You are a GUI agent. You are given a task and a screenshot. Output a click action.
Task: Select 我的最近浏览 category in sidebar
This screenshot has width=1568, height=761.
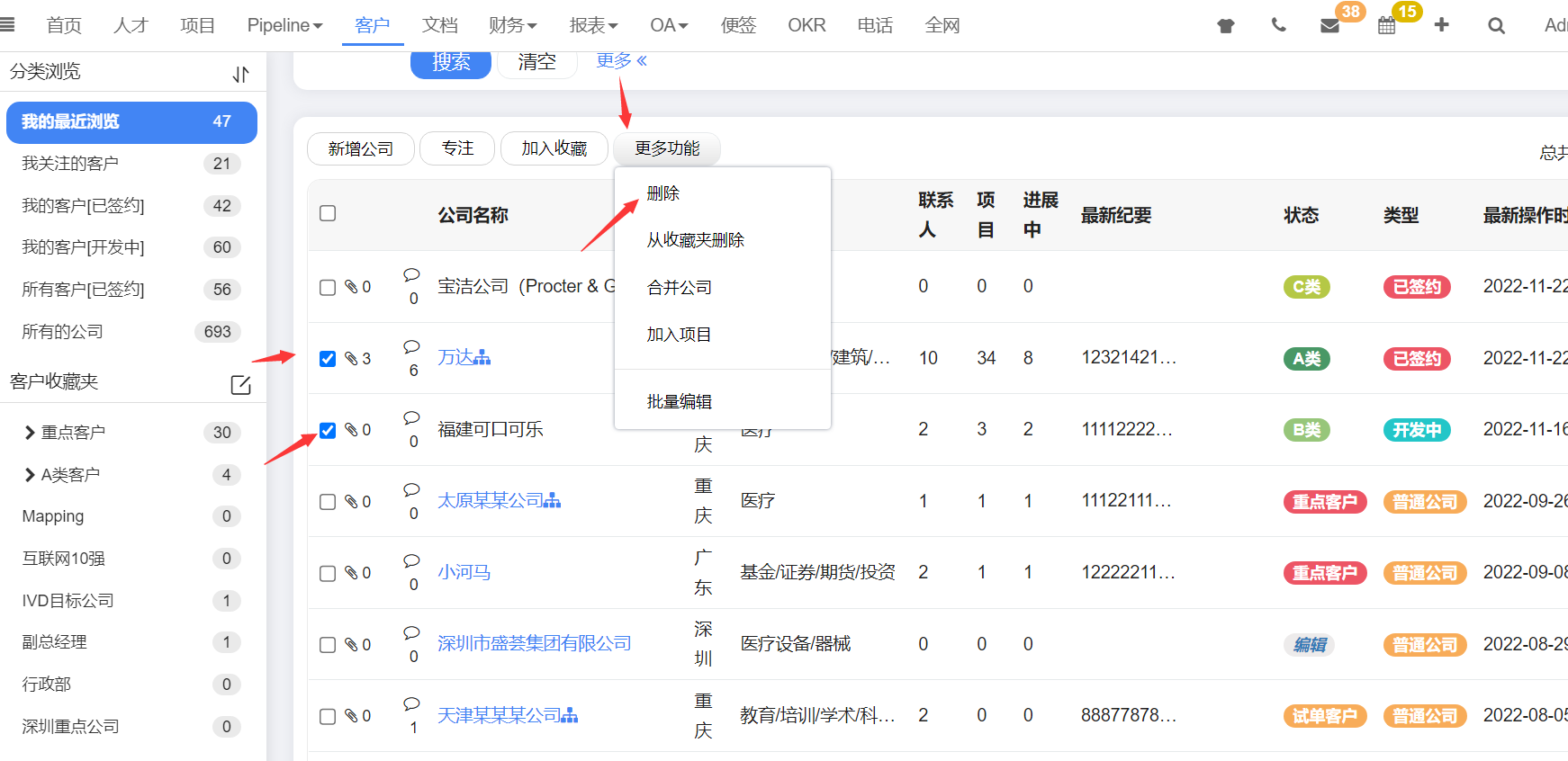coord(131,122)
